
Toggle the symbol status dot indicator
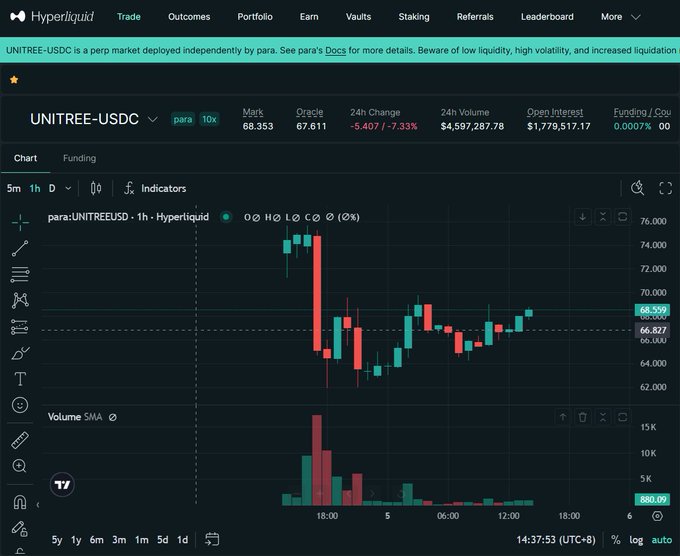pos(226,217)
